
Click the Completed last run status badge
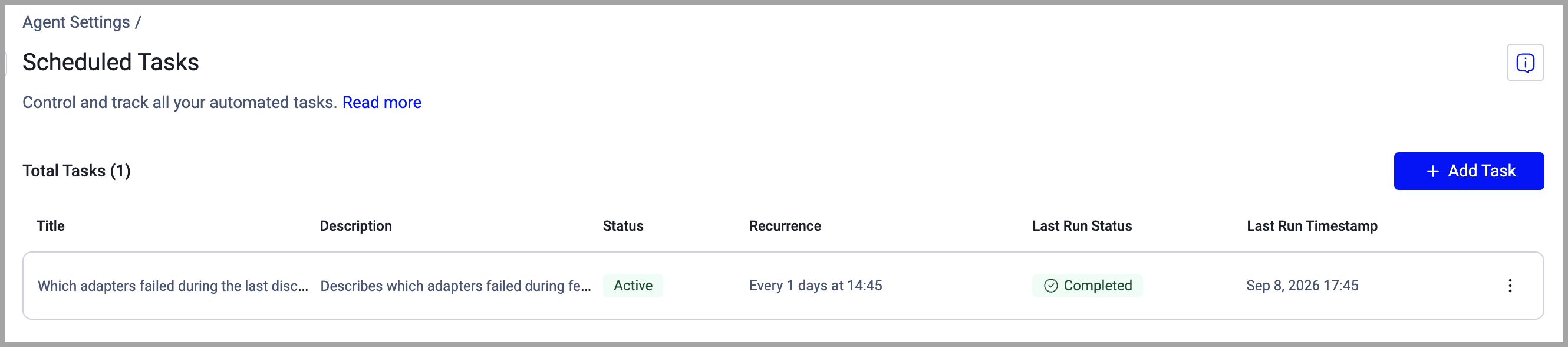(1087, 286)
